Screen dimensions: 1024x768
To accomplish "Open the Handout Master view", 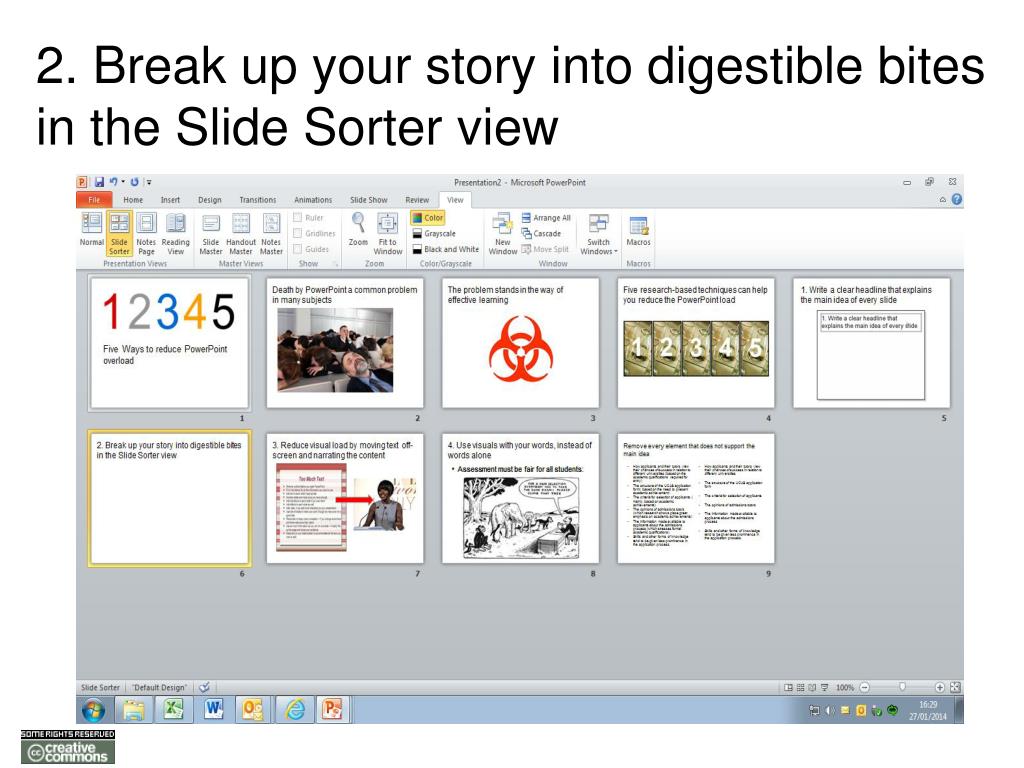I will (x=241, y=233).
